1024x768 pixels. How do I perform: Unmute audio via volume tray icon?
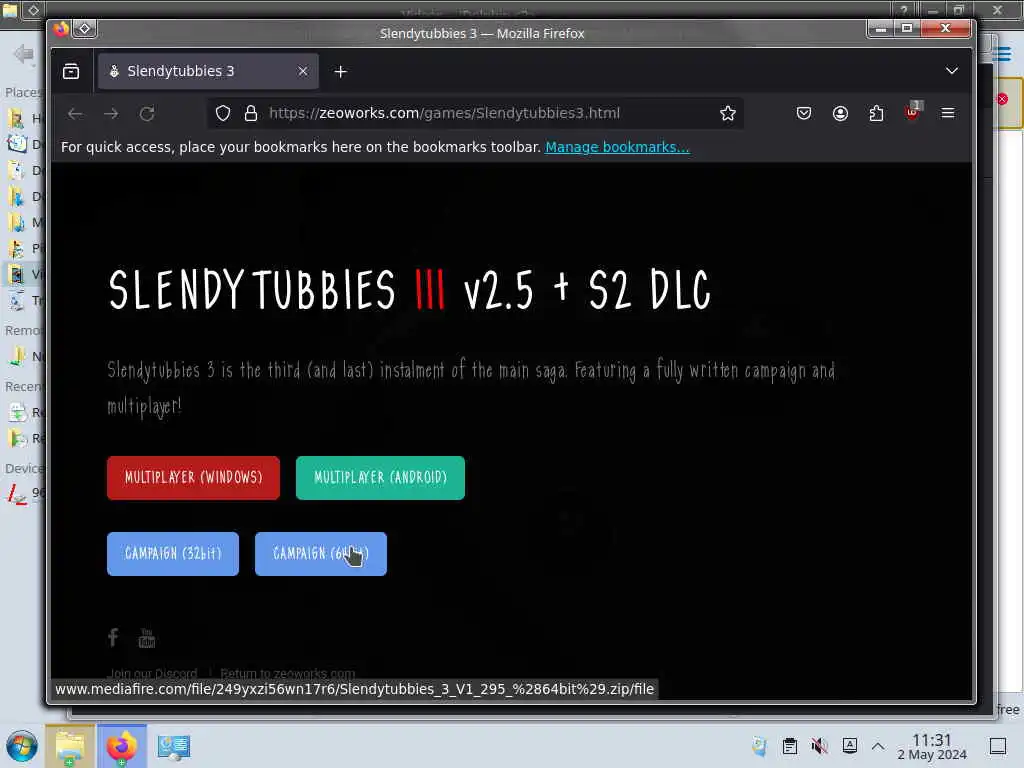(x=820, y=746)
